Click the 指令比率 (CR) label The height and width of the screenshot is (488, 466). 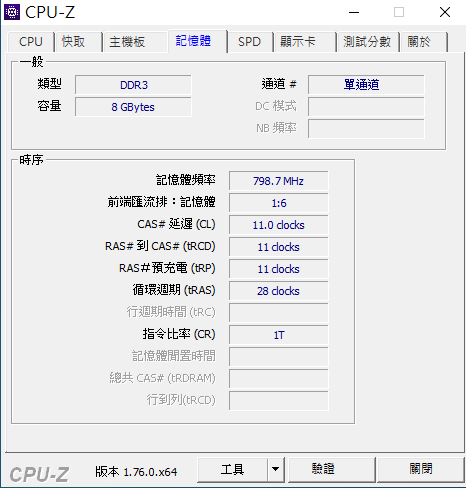179,334
